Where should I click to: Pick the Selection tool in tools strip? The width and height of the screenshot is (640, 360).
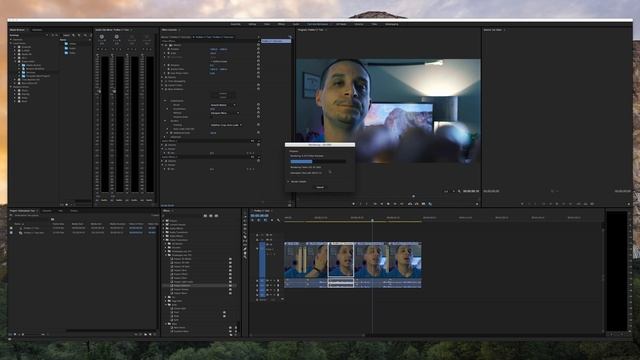pyautogui.click(x=245, y=217)
